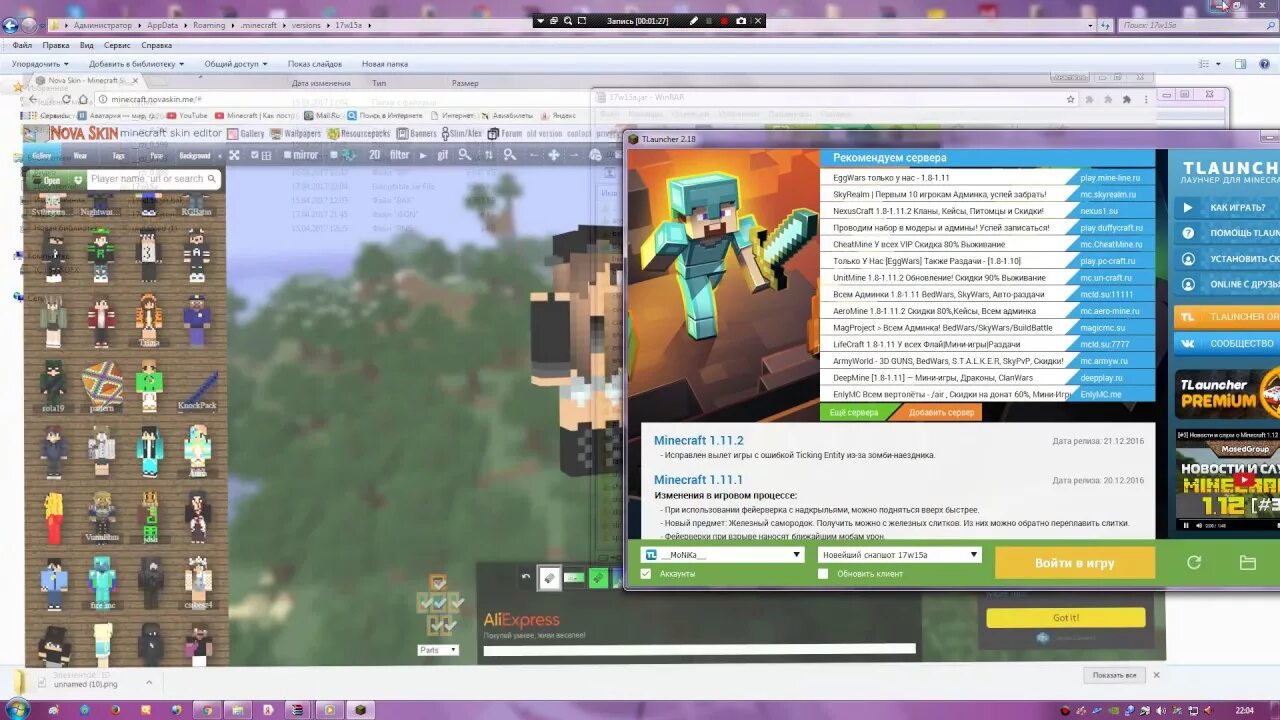Screen dimensions: 1280x720
Task: Click screen recorder camera icon
Action: [x=741, y=20]
